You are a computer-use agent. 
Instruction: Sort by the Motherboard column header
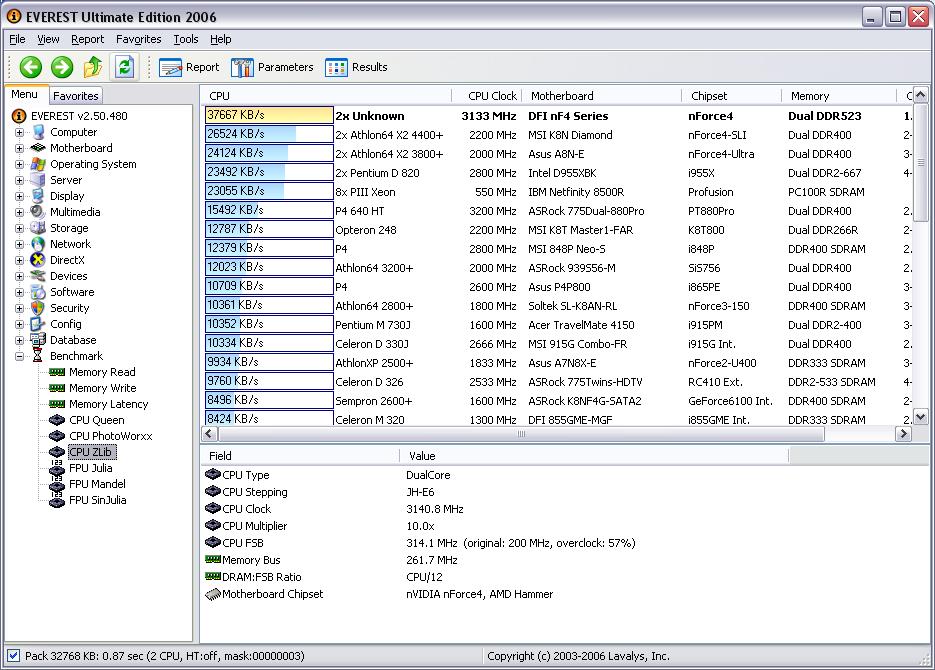click(x=602, y=96)
